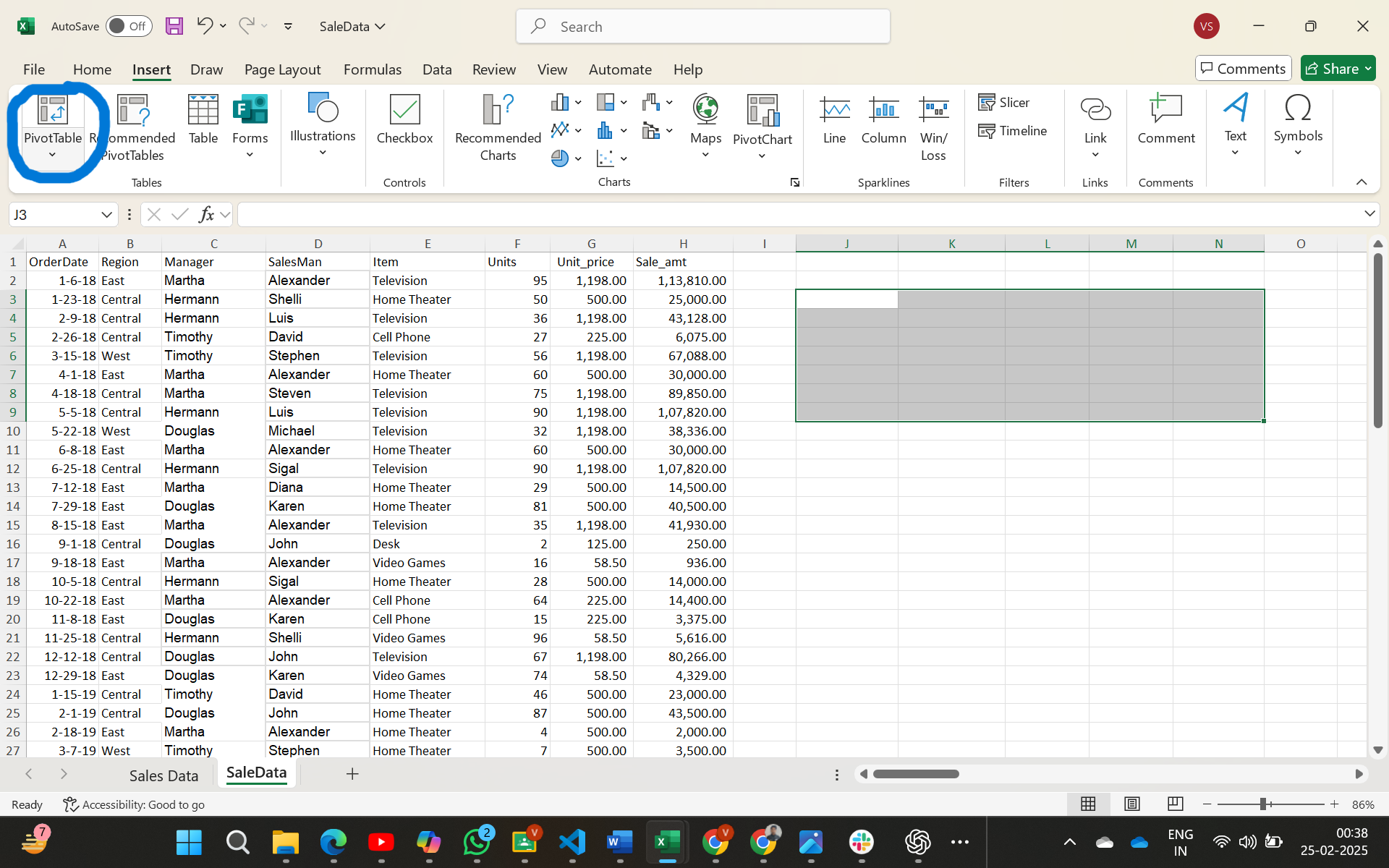1389x868 pixels.
Task: Open the Comments pane
Action: pos(1243,68)
